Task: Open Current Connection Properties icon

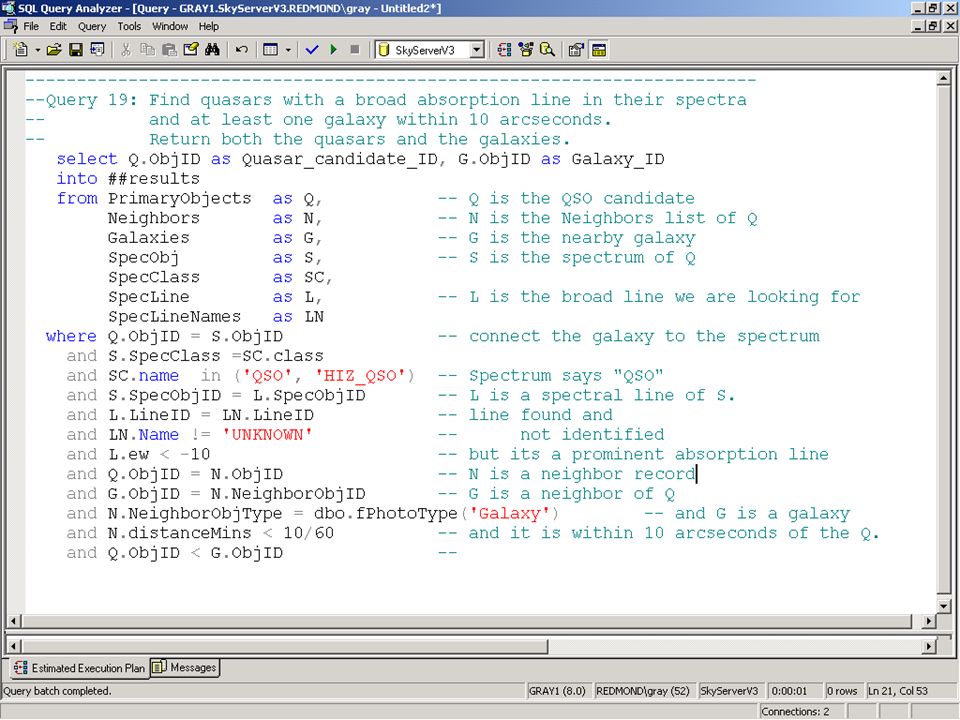Action: click(x=576, y=50)
